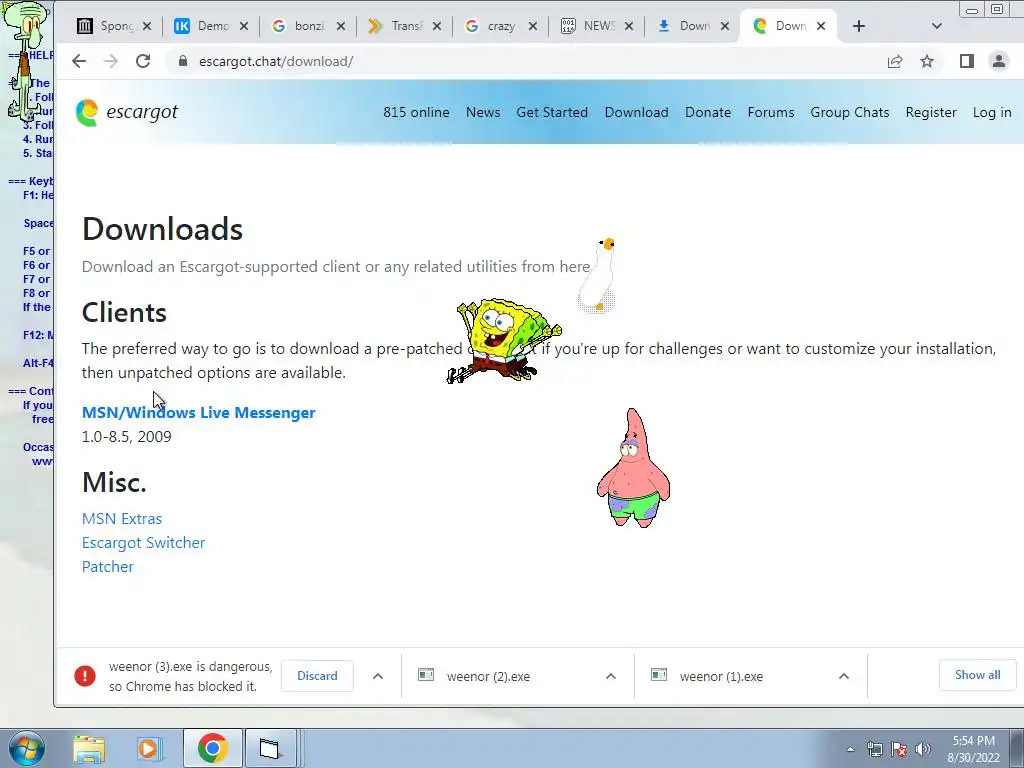The image size is (1024, 768).
Task: Close the NEWS tab
Action: (x=629, y=26)
